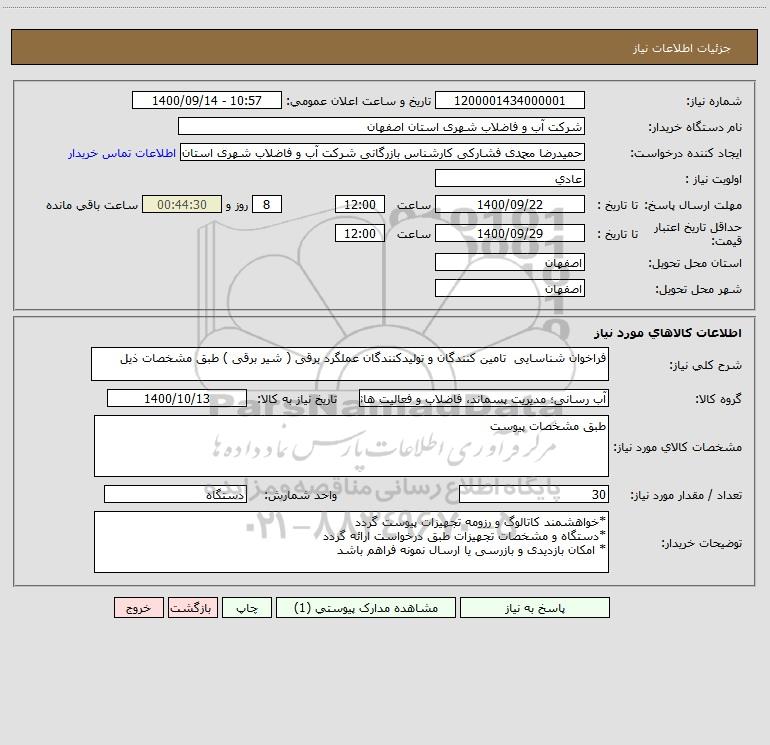
Task: Click تاریخ و ساعت اعلان عمومی label
Action: click(x=358, y=101)
